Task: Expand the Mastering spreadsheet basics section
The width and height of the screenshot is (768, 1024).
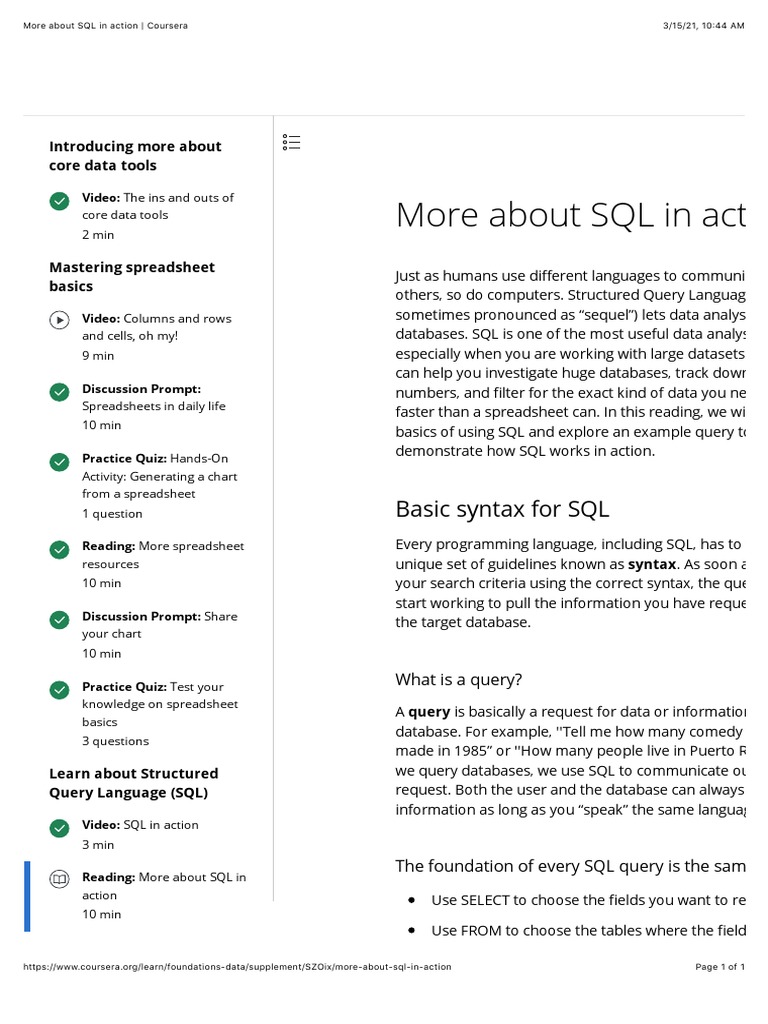Action: [132, 277]
